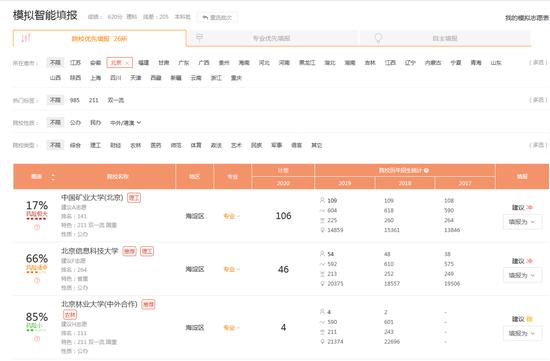Select 不限 in the 院校性质 row
Image resolution: width=550 pixels, height=361 pixels.
tap(55, 122)
